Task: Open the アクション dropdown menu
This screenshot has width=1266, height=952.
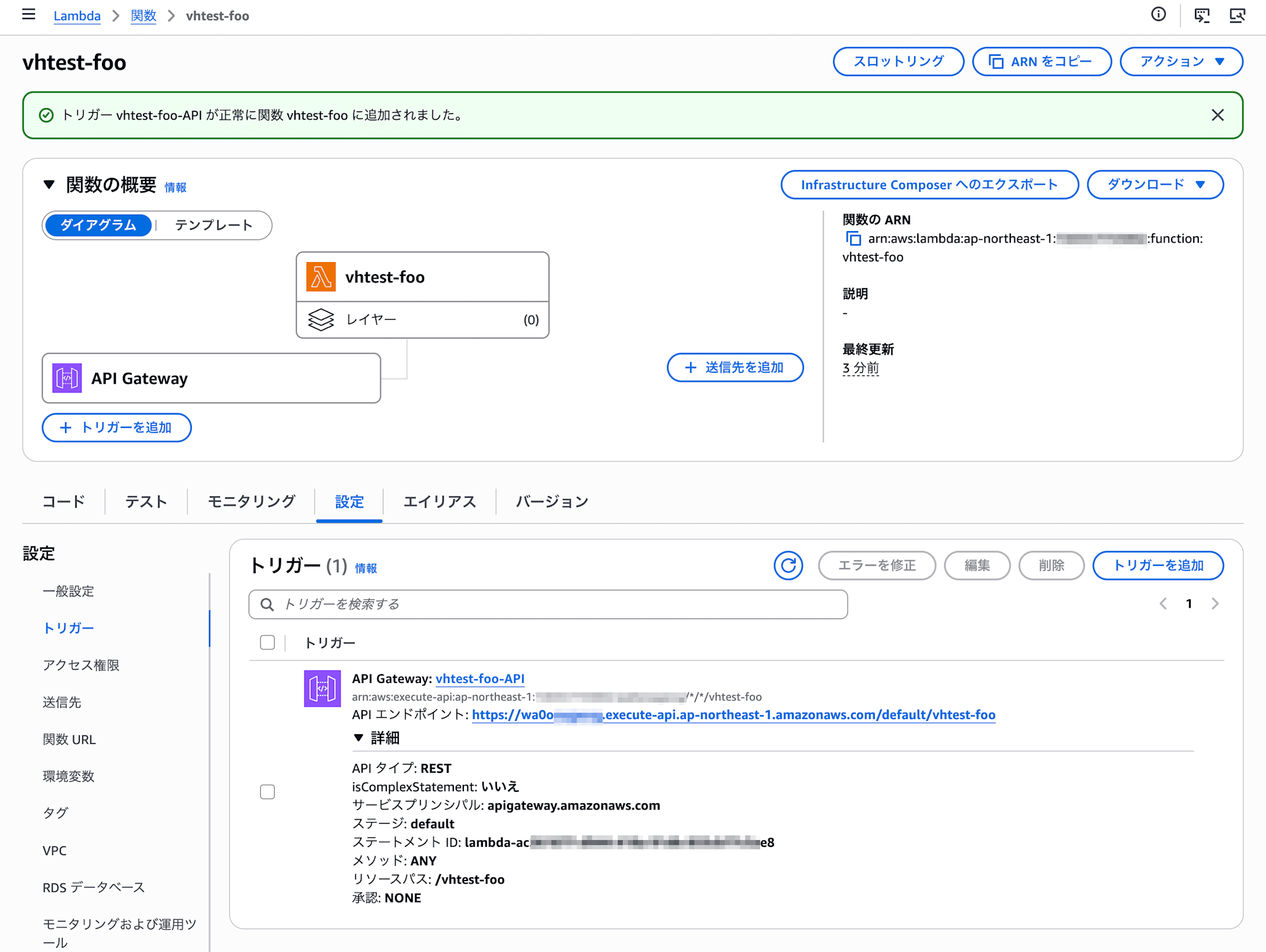Action: click(x=1181, y=61)
